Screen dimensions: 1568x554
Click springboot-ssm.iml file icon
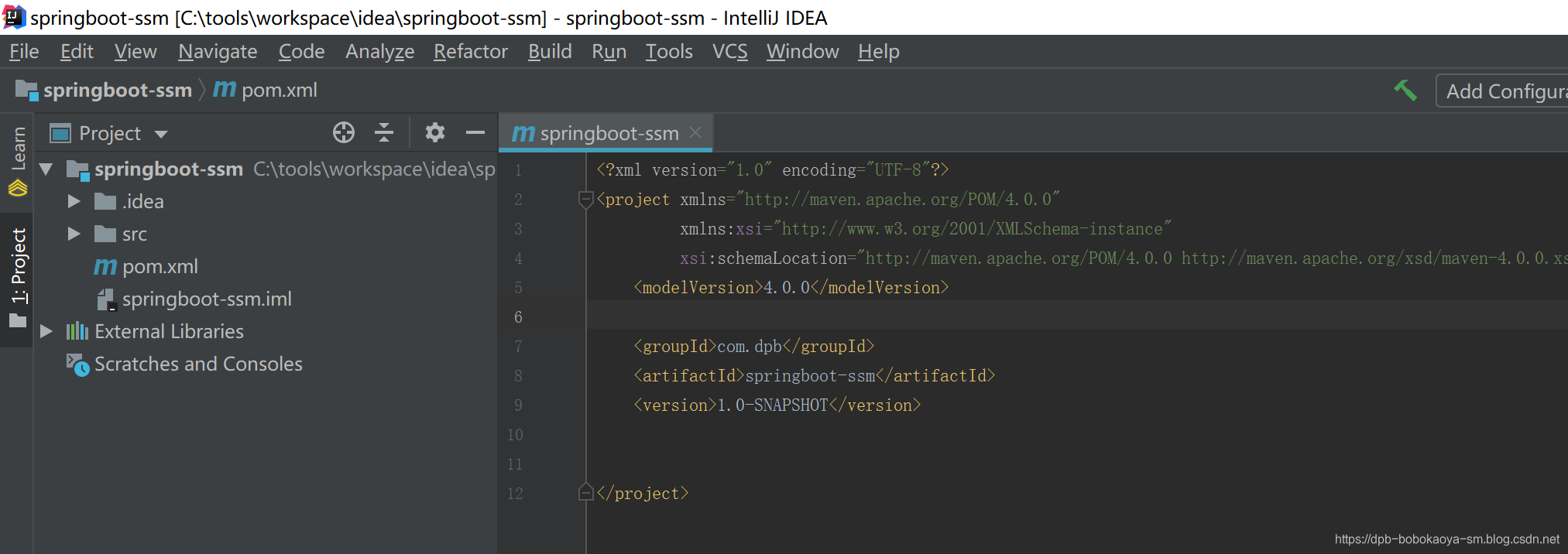point(106,299)
